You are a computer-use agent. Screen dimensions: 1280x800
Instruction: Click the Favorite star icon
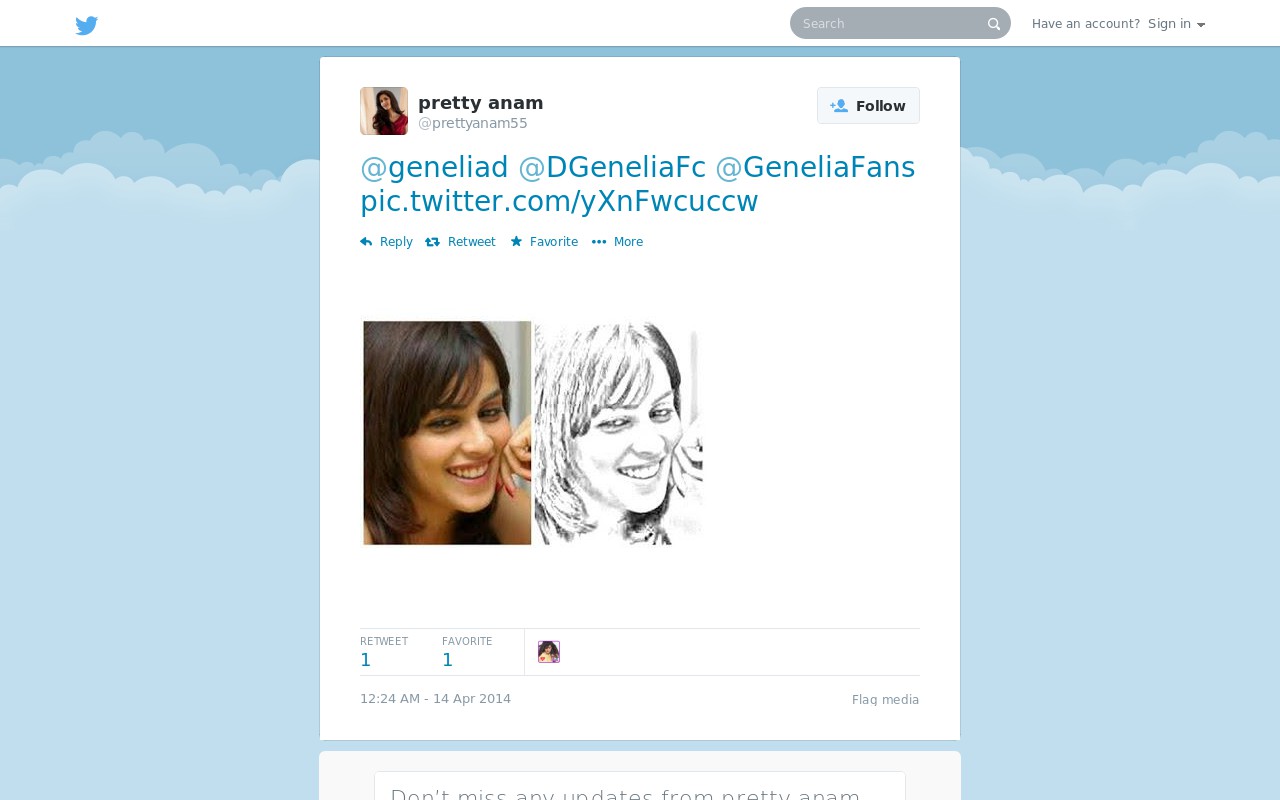tap(516, 242)
